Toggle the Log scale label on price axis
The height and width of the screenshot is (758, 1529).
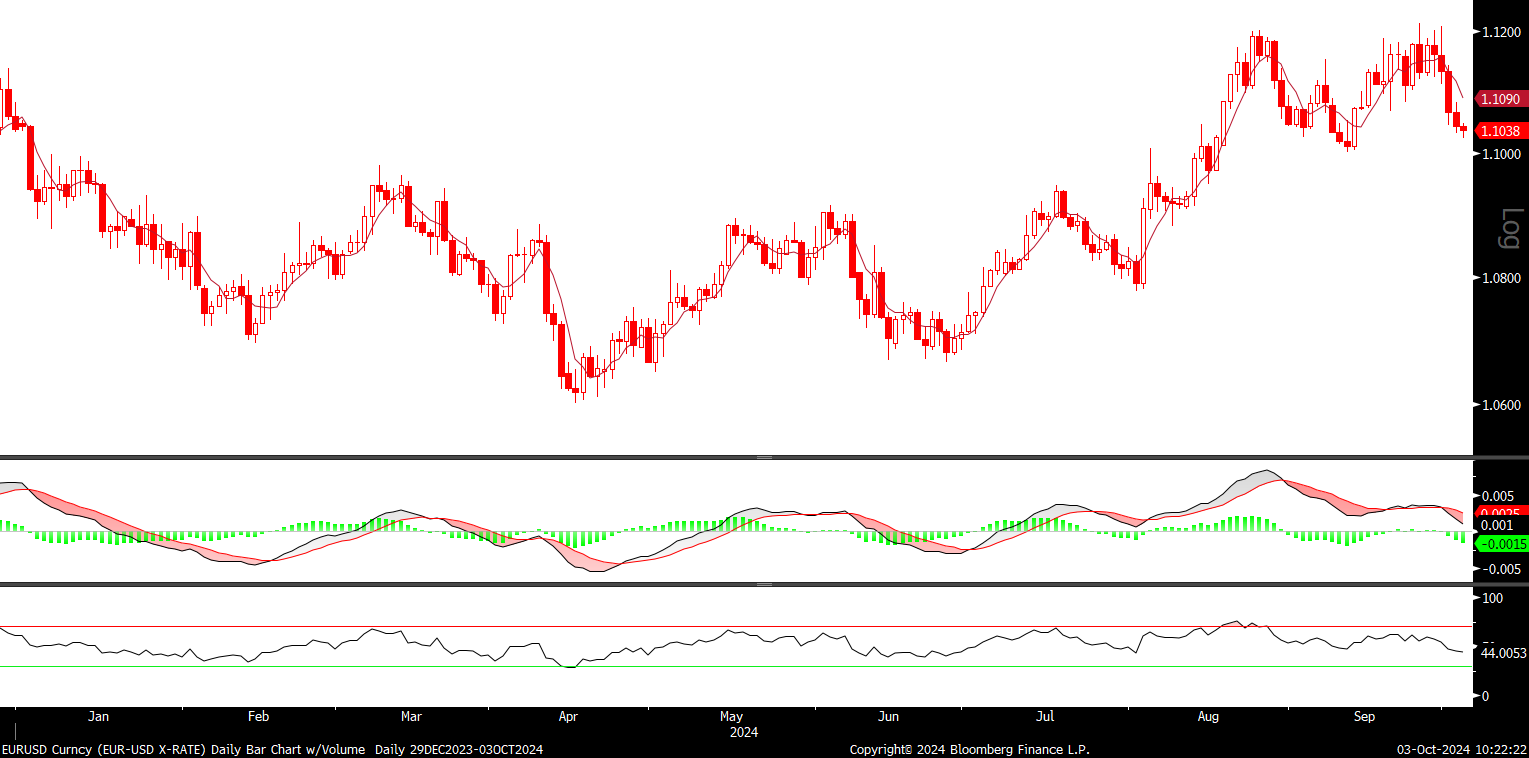coord(1510,229)
